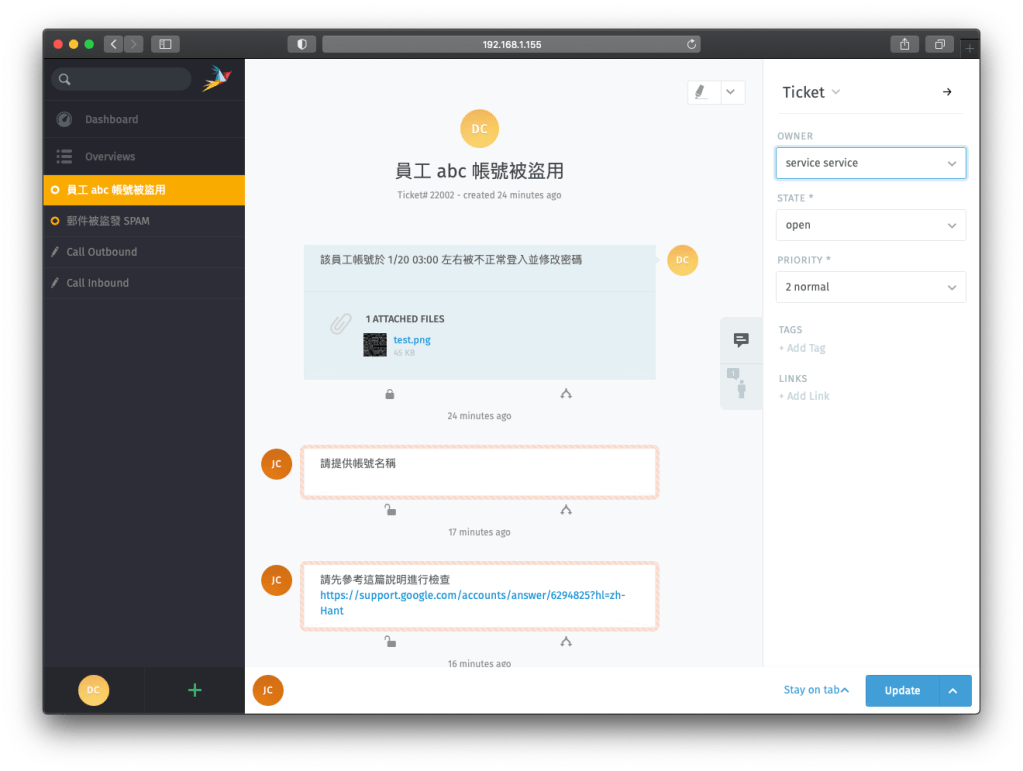The height and width of the screenshot is (771, 1023).
Task: Click the paperclip attachment icon
Action: tap(341, 324)
